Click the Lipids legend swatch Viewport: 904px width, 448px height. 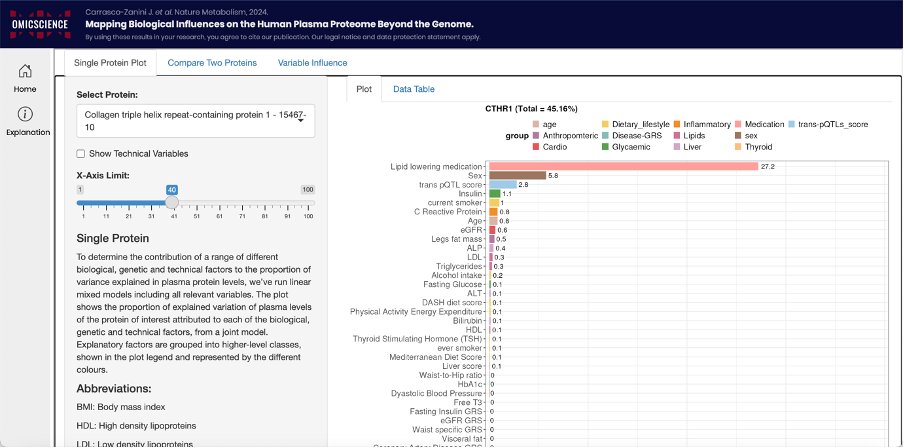click(x=676, y=136)
